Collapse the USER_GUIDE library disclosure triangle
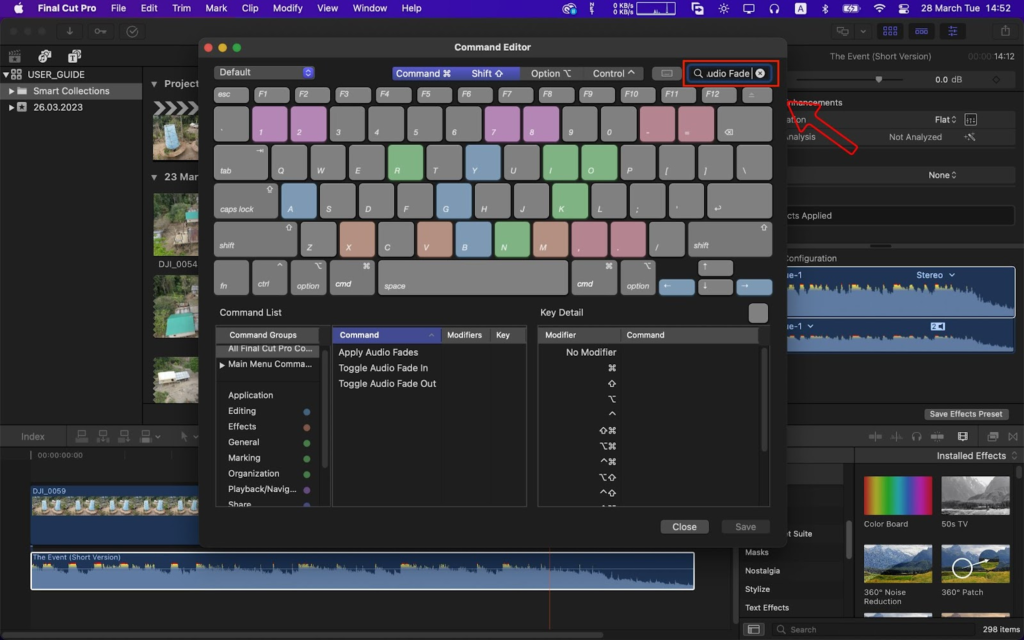The image size is (1024, 640). pos(6,74)
